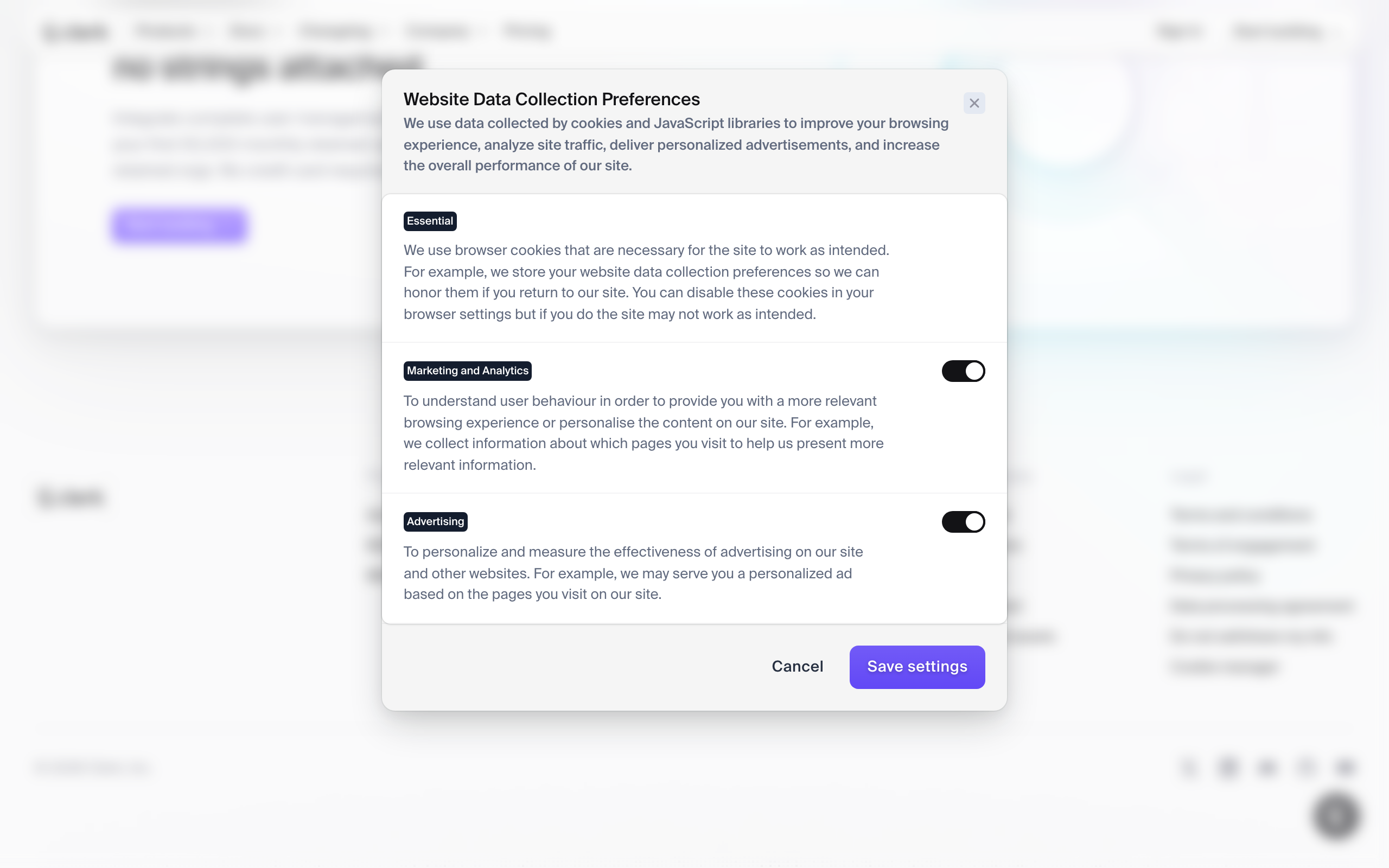The width and height of the screenshot is (1389, 868).
Task: Click the blurred logo in the footer
Action: pyautogui.click(x=71, y=497)
